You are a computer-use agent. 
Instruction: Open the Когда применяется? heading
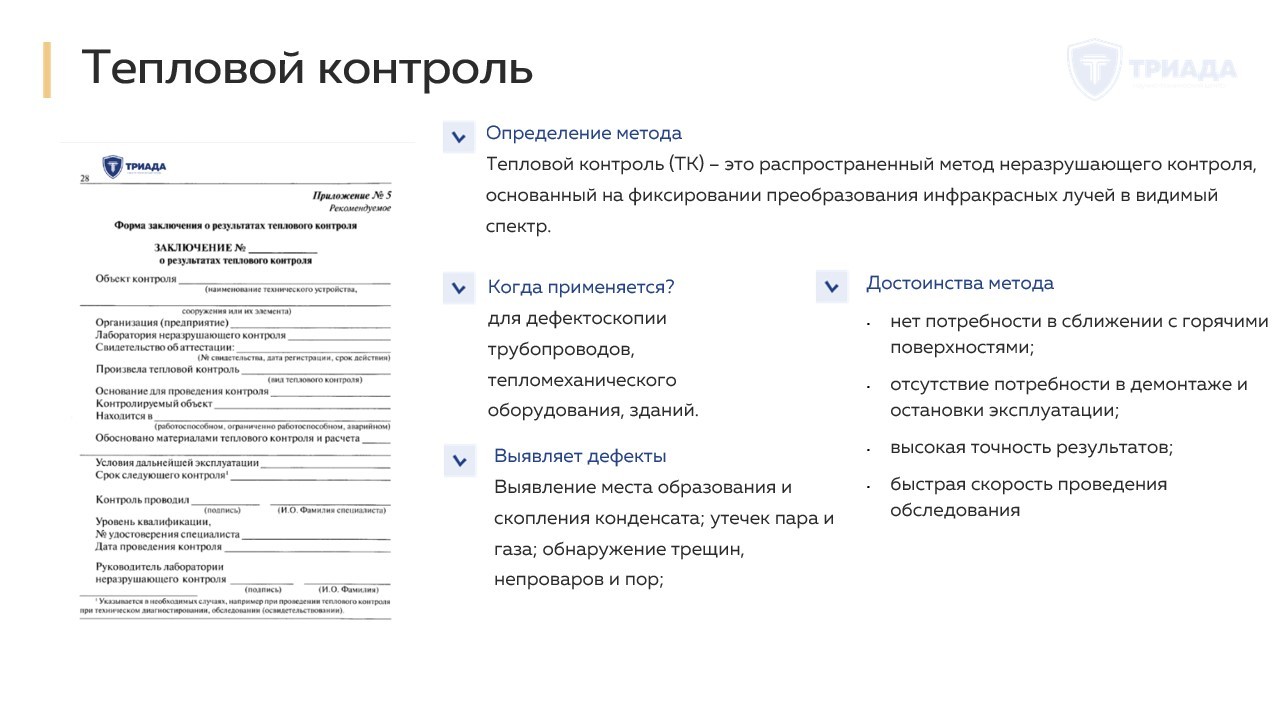point(580,286)
